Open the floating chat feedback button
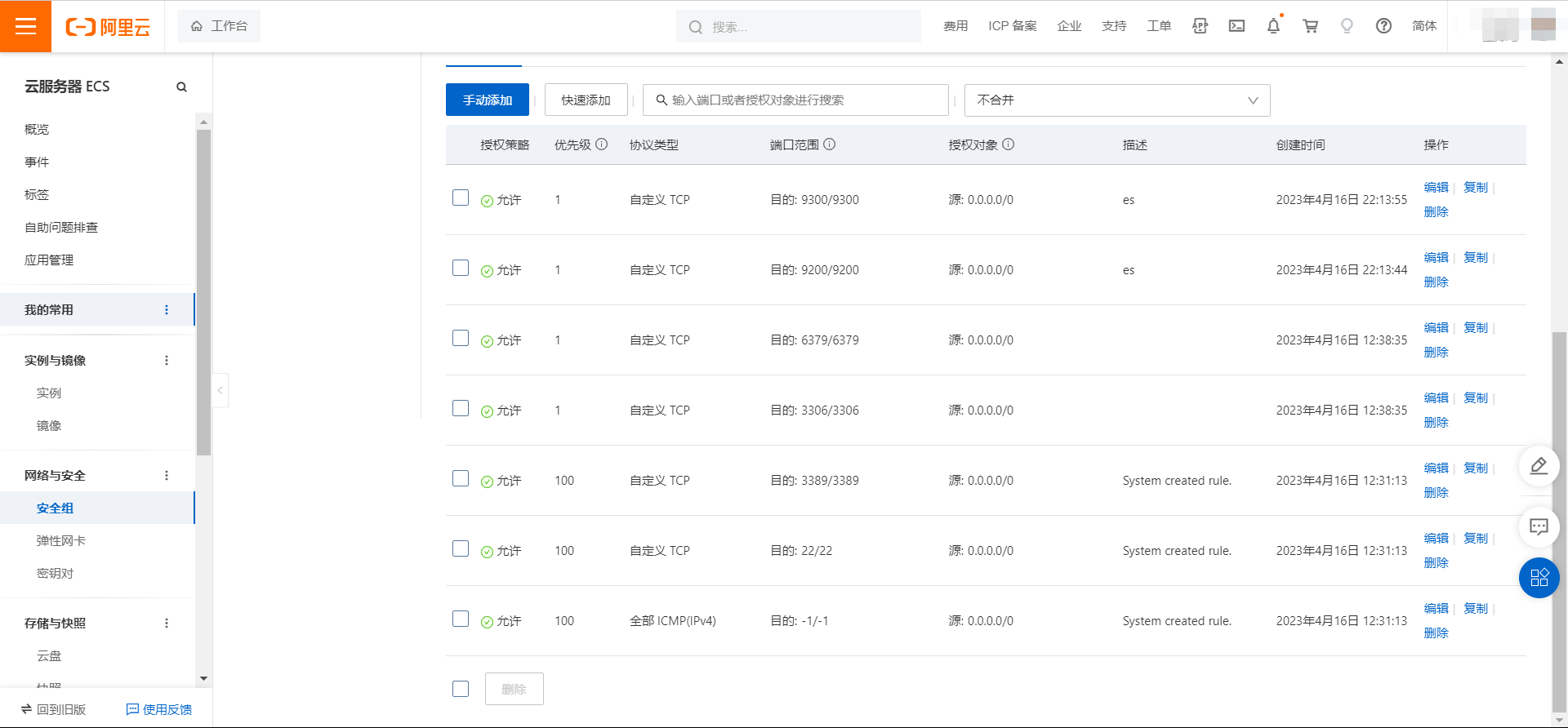 click(x=1539, y=526)
